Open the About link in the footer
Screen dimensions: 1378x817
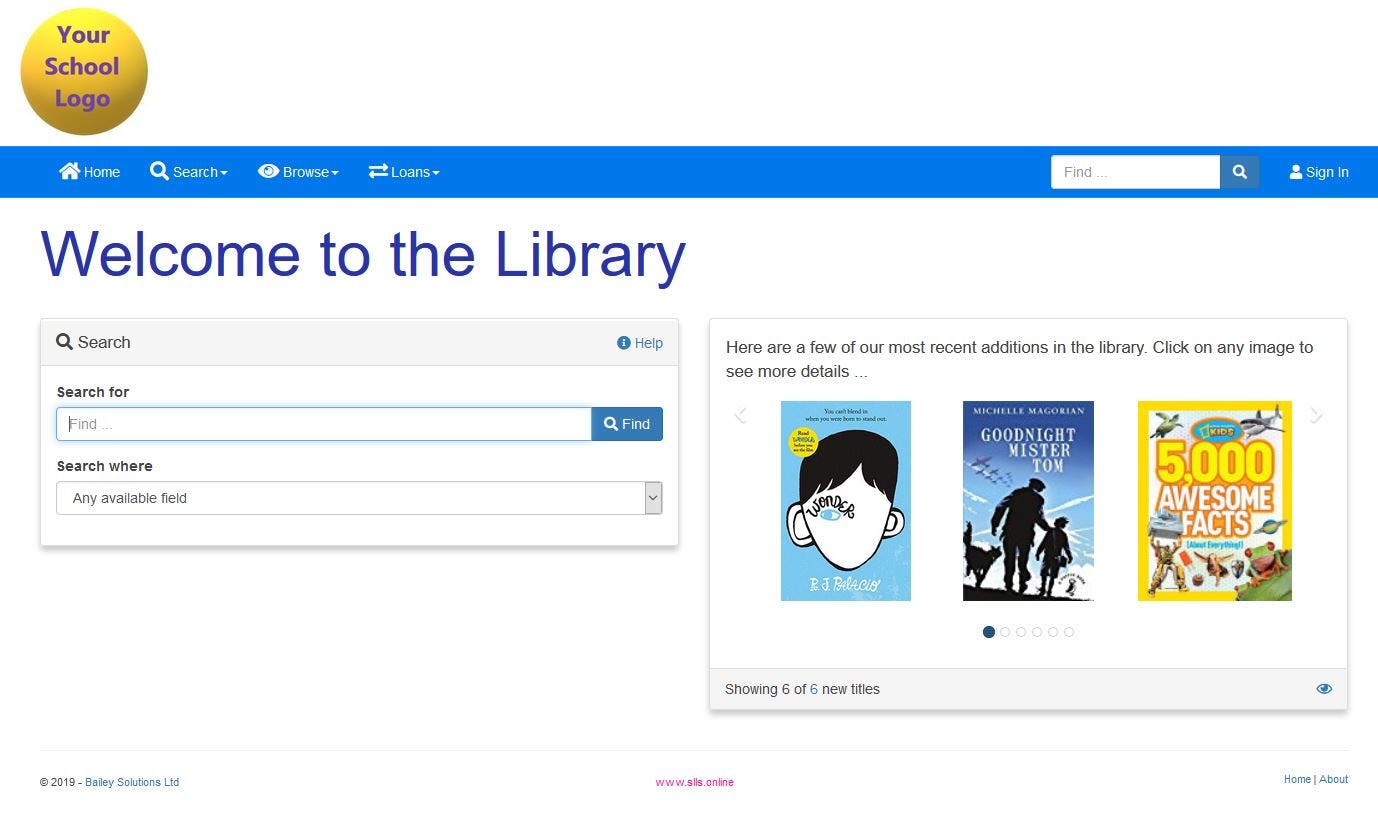click(1333, 779)
